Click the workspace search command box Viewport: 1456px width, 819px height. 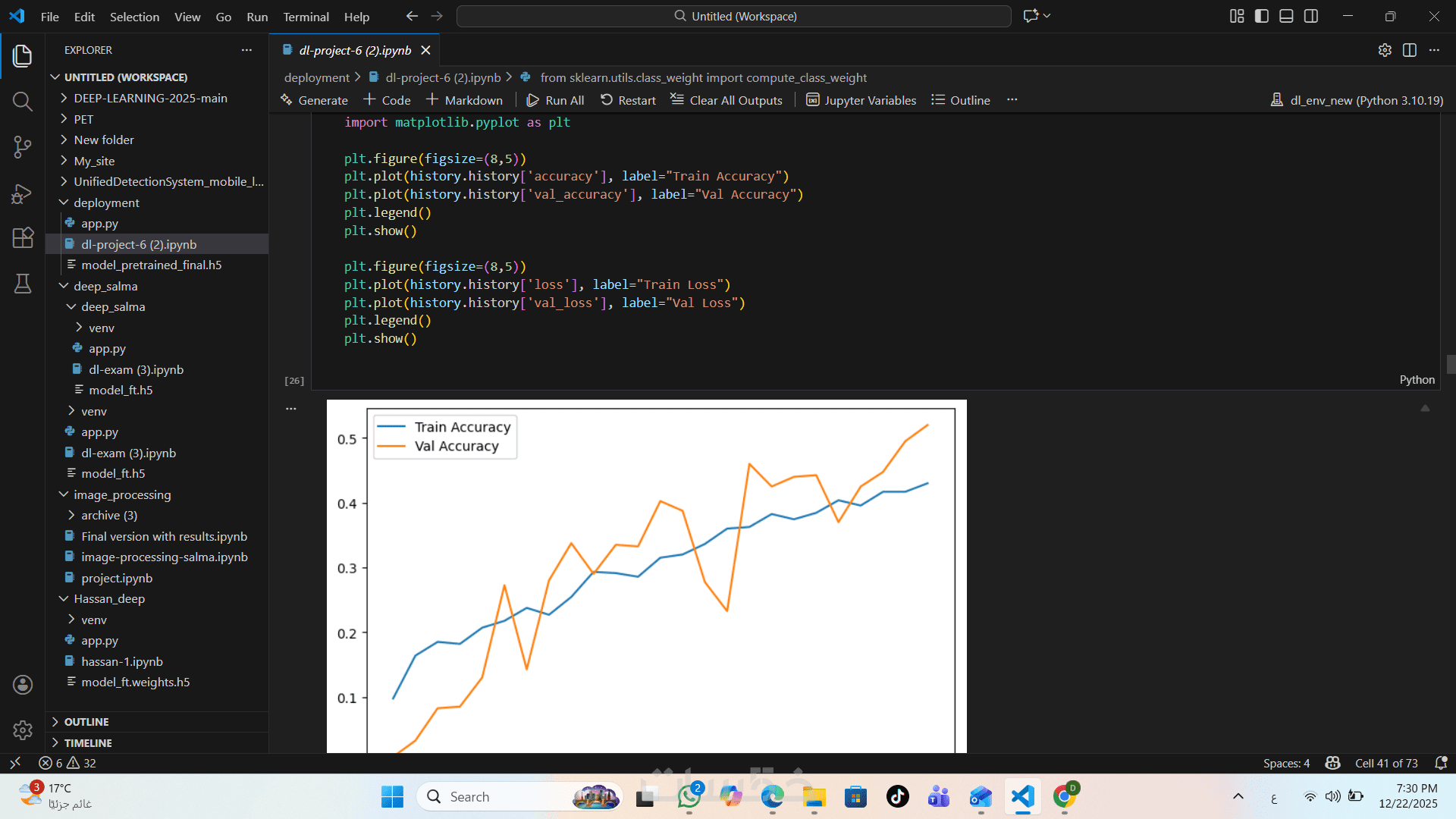pos(734,16)
